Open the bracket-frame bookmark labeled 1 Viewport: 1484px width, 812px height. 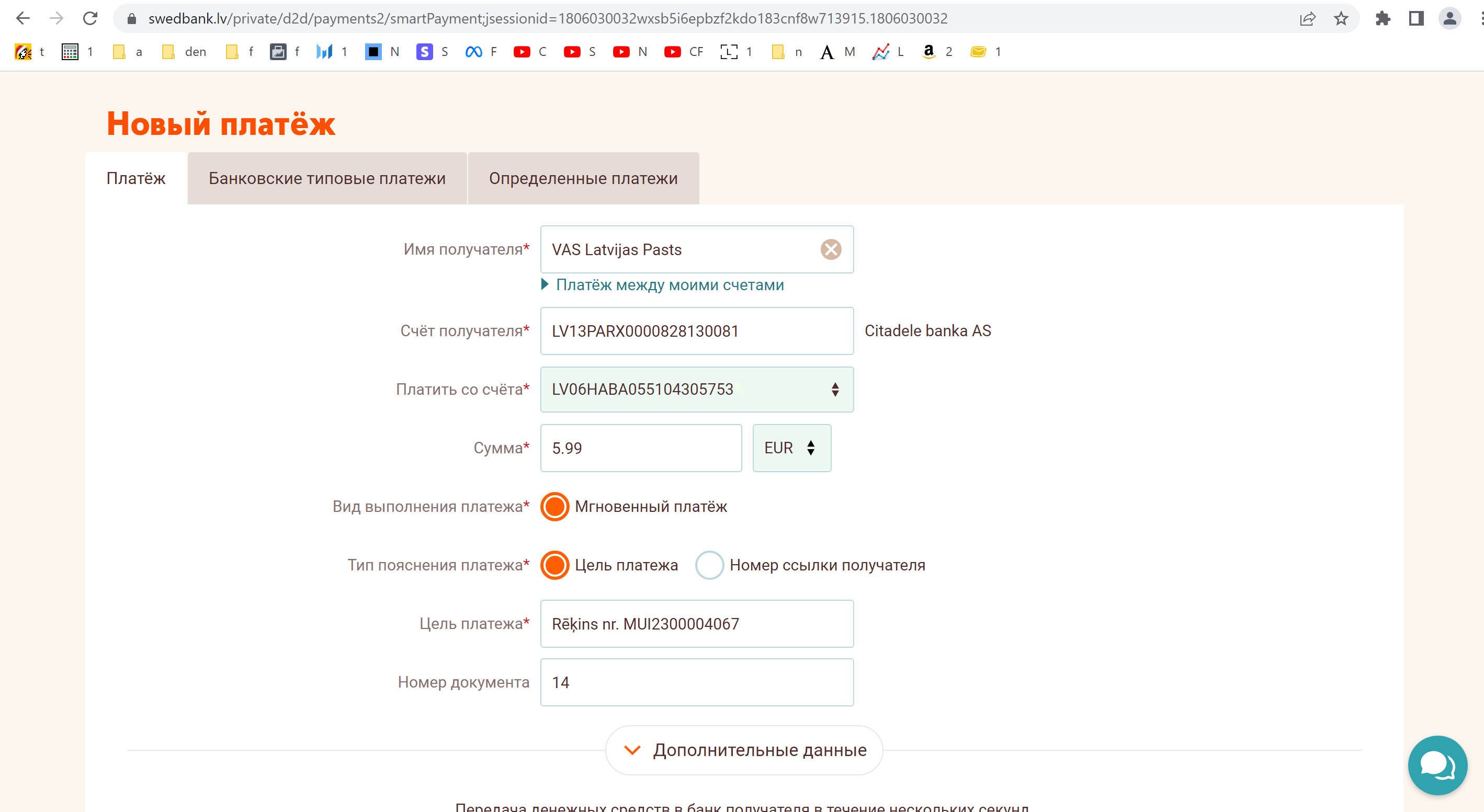click(737, 52)
